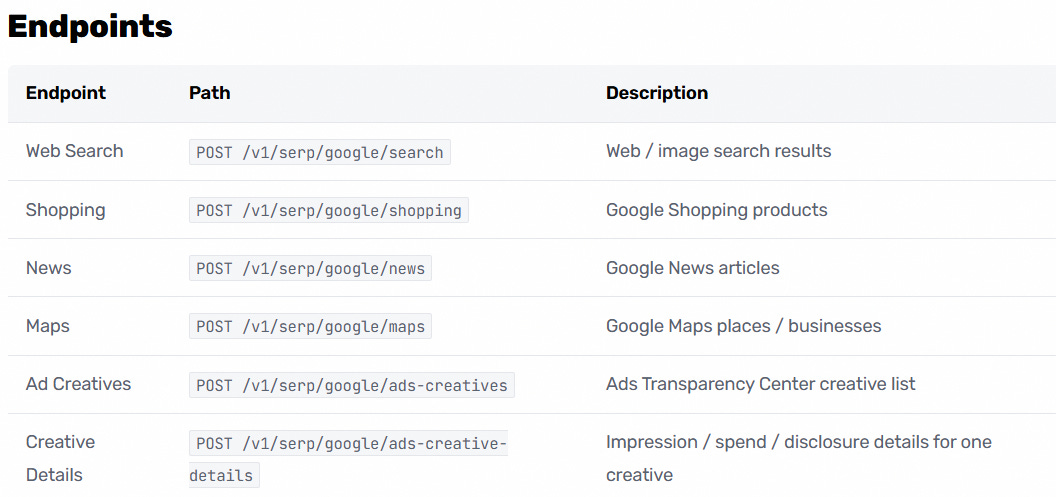Click the Endpoints heading

pos(90,27)
